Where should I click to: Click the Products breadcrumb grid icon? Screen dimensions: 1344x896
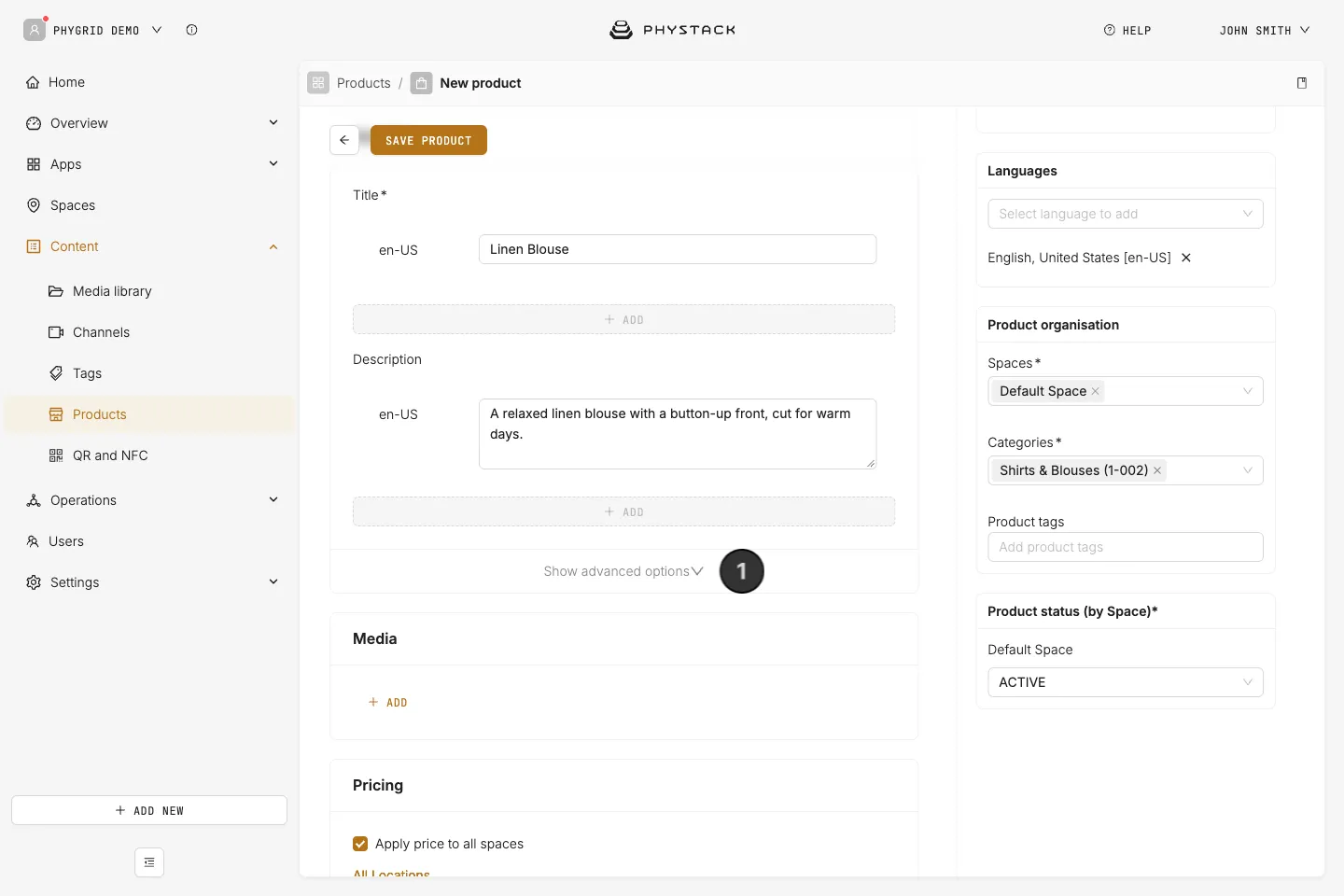[x=318, y=83]
